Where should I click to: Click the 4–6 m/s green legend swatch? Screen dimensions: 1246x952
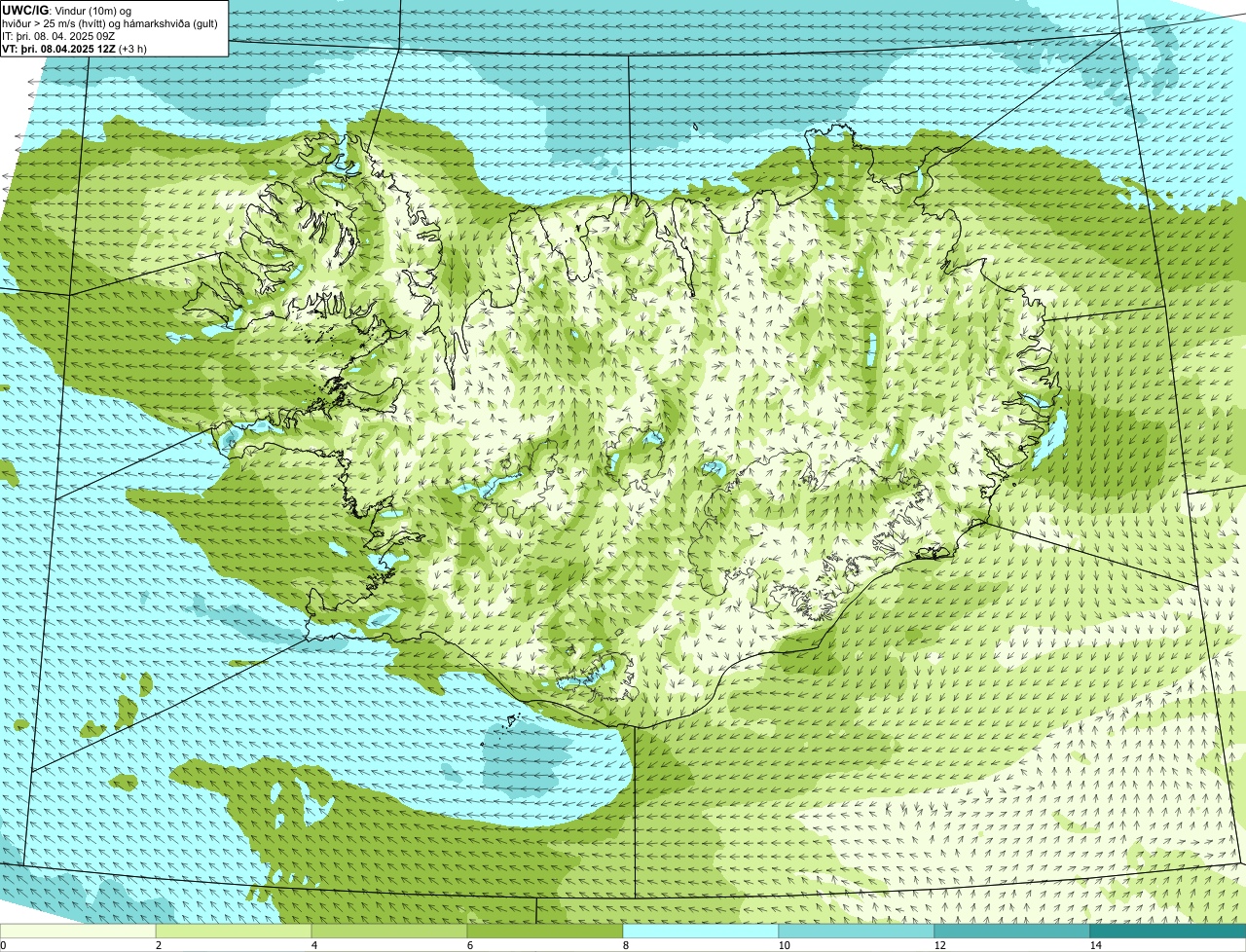pyautogui.click(x=389, y=931)
